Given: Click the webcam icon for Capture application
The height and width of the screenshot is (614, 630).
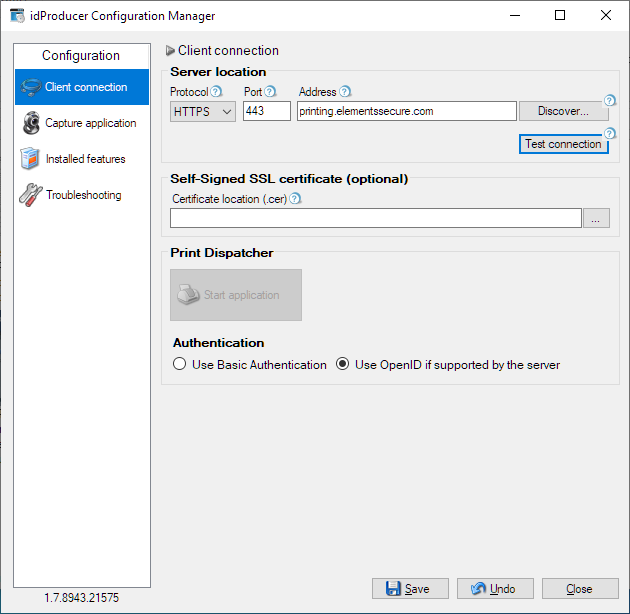Looking at the screenshot, I should pyautogui.click(x=30, y=123).
